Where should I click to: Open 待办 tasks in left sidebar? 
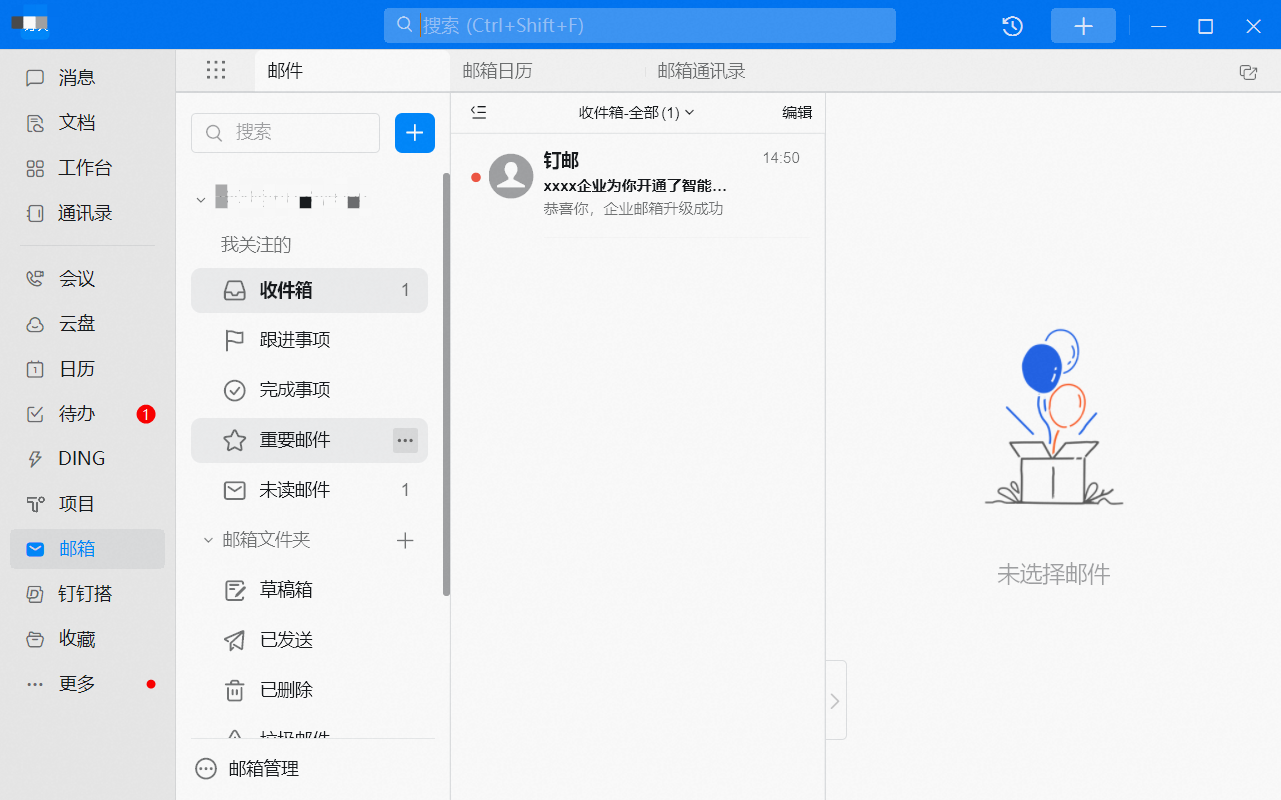(76, 414)
